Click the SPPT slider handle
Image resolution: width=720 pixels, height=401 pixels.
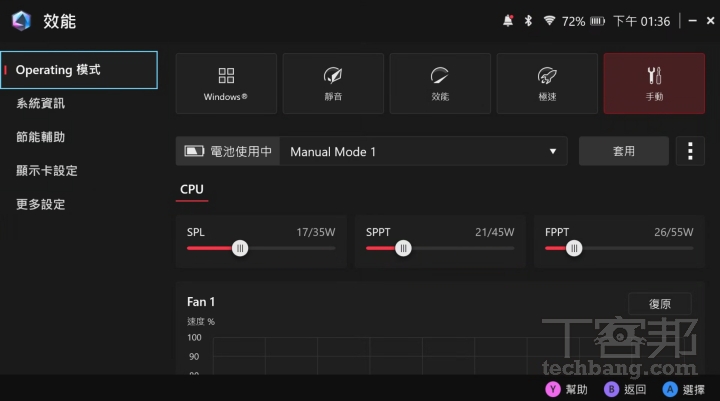403,249
